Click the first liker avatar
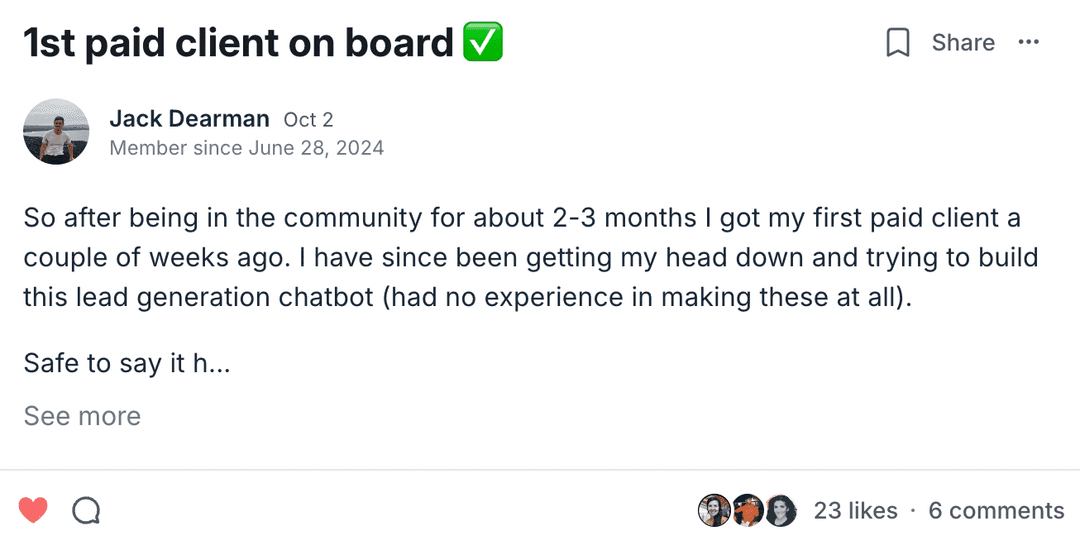The height and width of the screenshot is (536, 1080). (x=714, y=511)
